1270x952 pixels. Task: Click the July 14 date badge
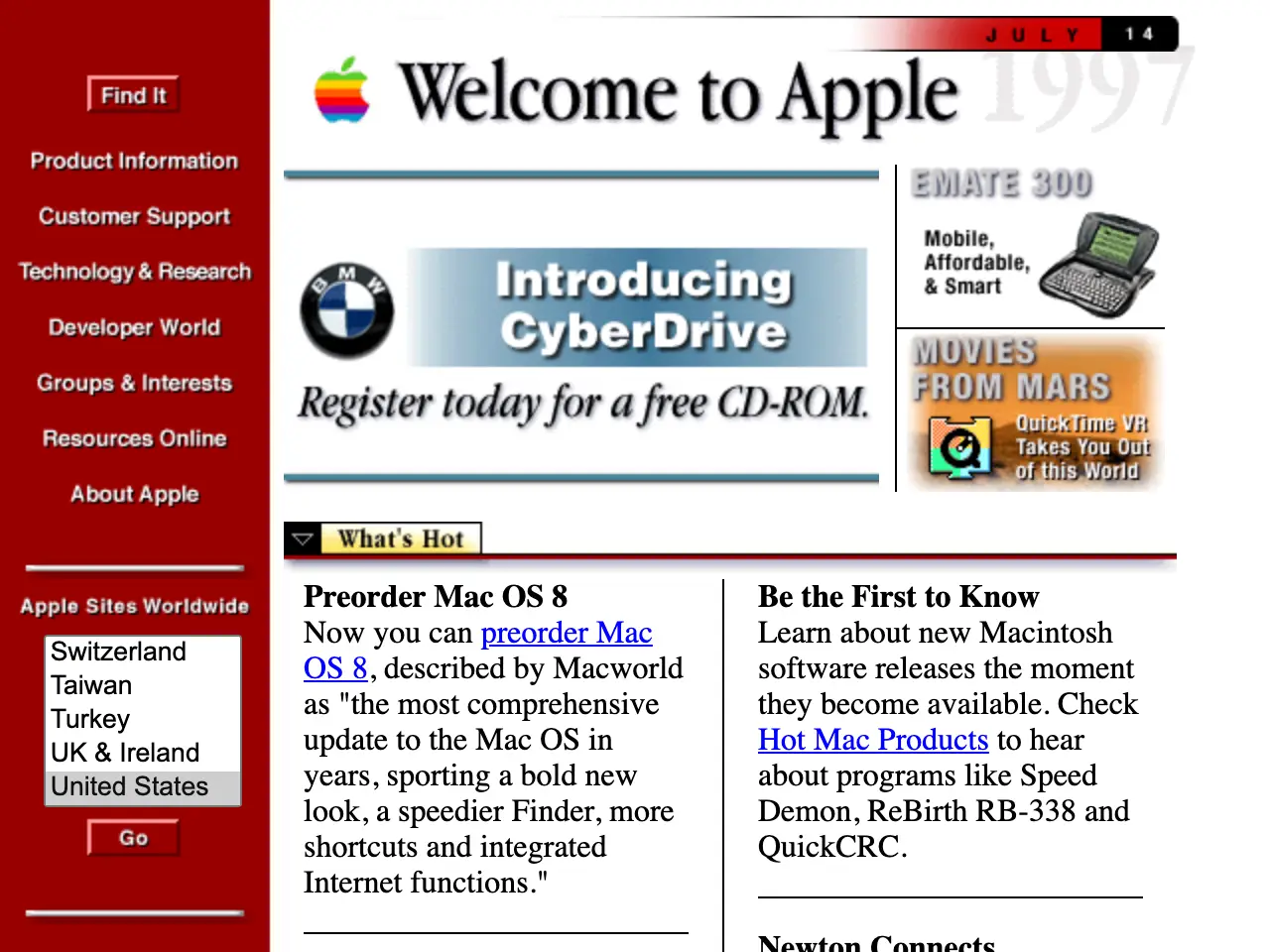pyautogui.click(x=1080, y=35)
